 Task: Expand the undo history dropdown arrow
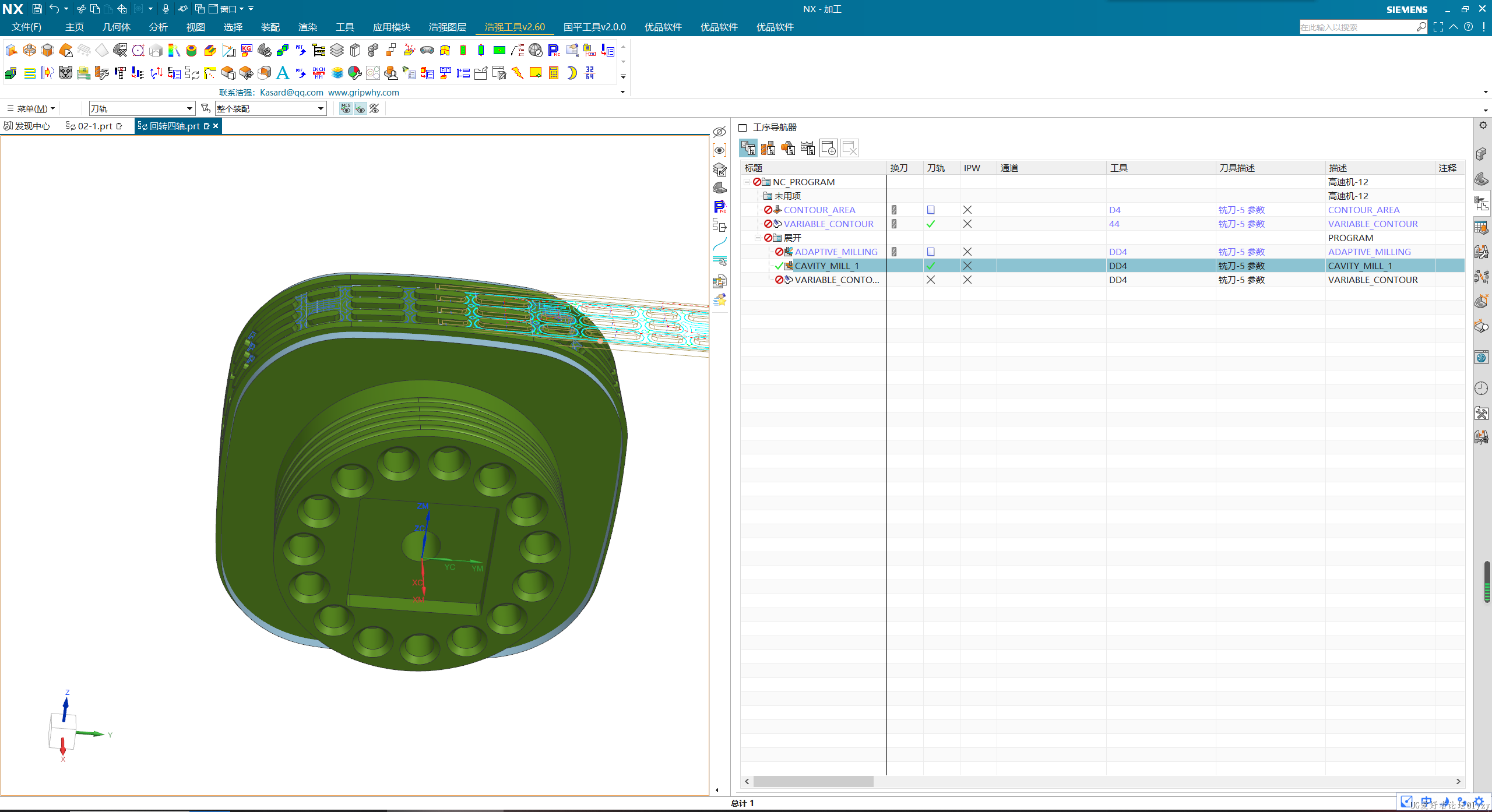[x=66, y=9]
